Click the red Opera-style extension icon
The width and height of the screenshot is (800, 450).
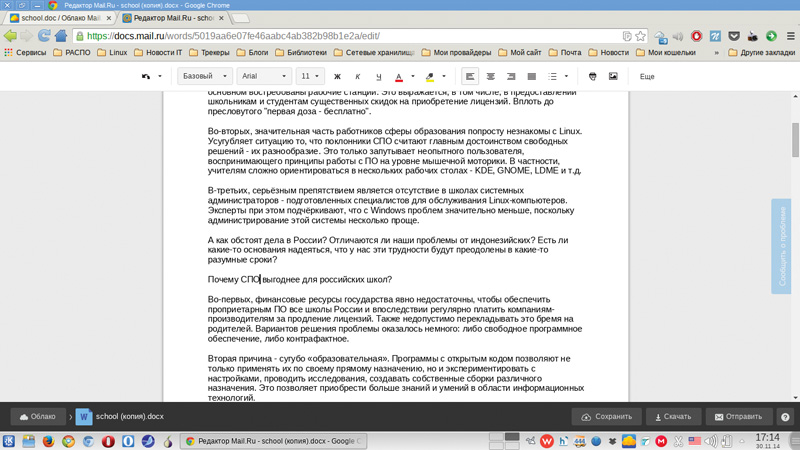[696, 36]
